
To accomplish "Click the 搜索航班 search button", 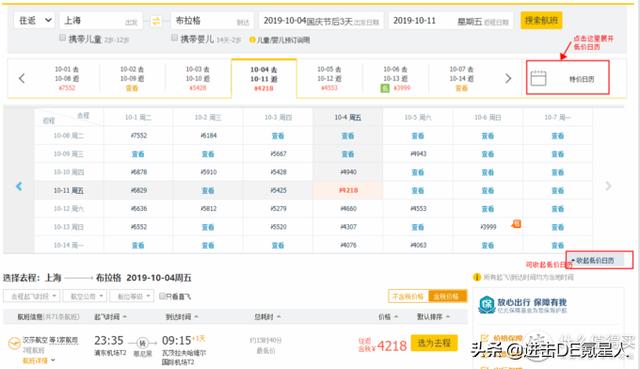I will point(541,20).
